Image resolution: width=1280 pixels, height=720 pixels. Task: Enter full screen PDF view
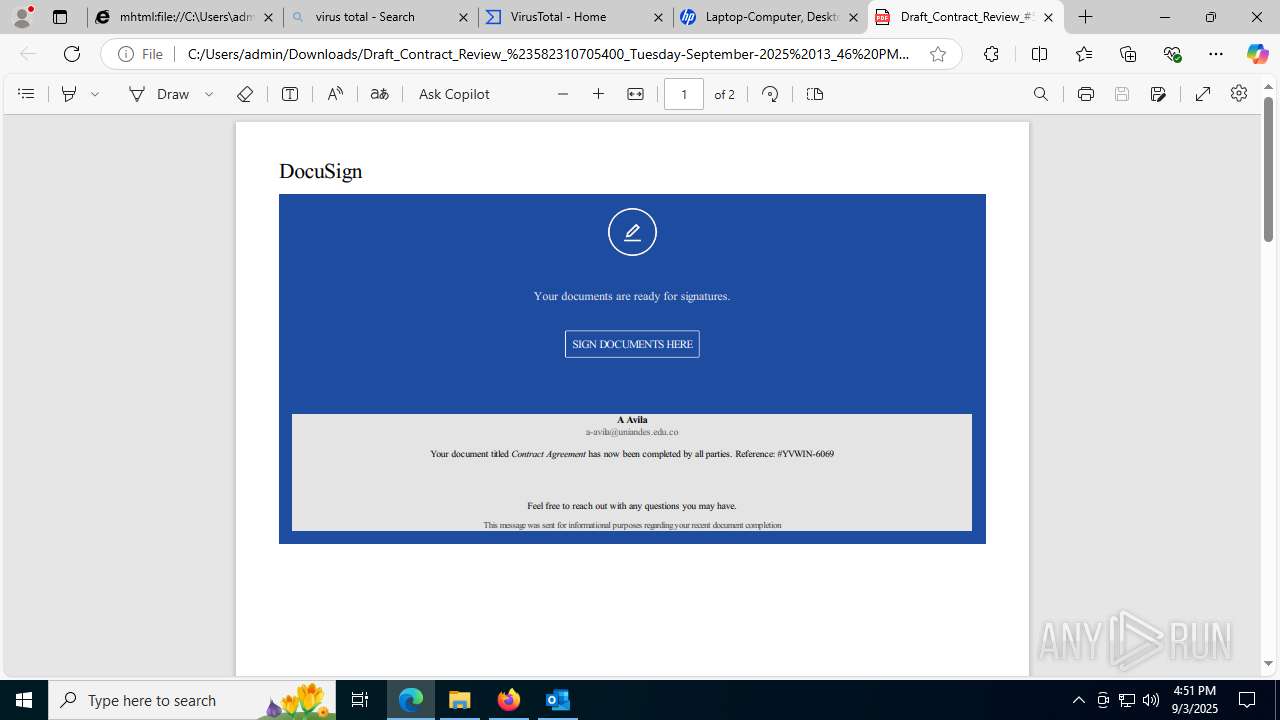click(x=1203, y=94)
